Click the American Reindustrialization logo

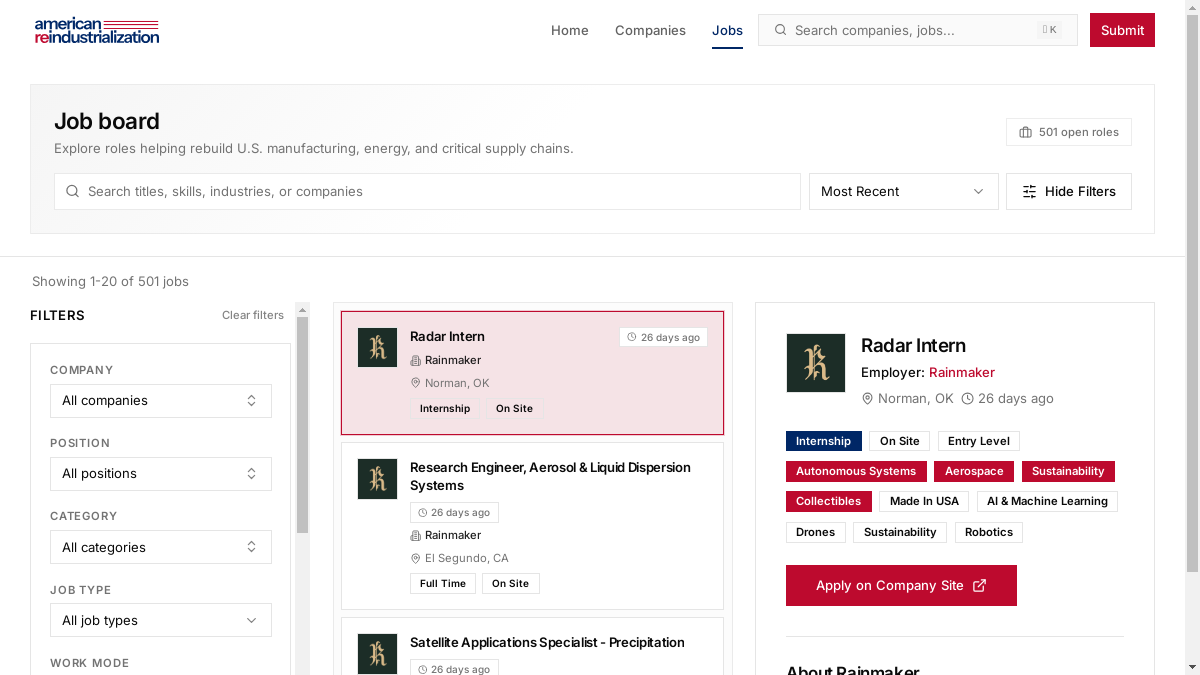click(97, 30)
